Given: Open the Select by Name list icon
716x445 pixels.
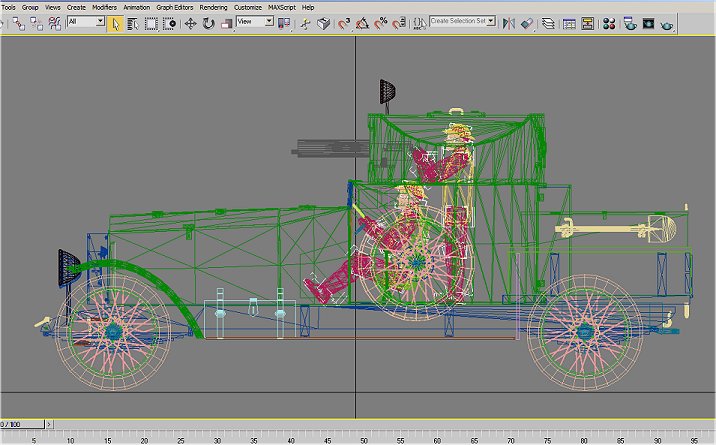Looking at the screenshot, I should [133, 23].
